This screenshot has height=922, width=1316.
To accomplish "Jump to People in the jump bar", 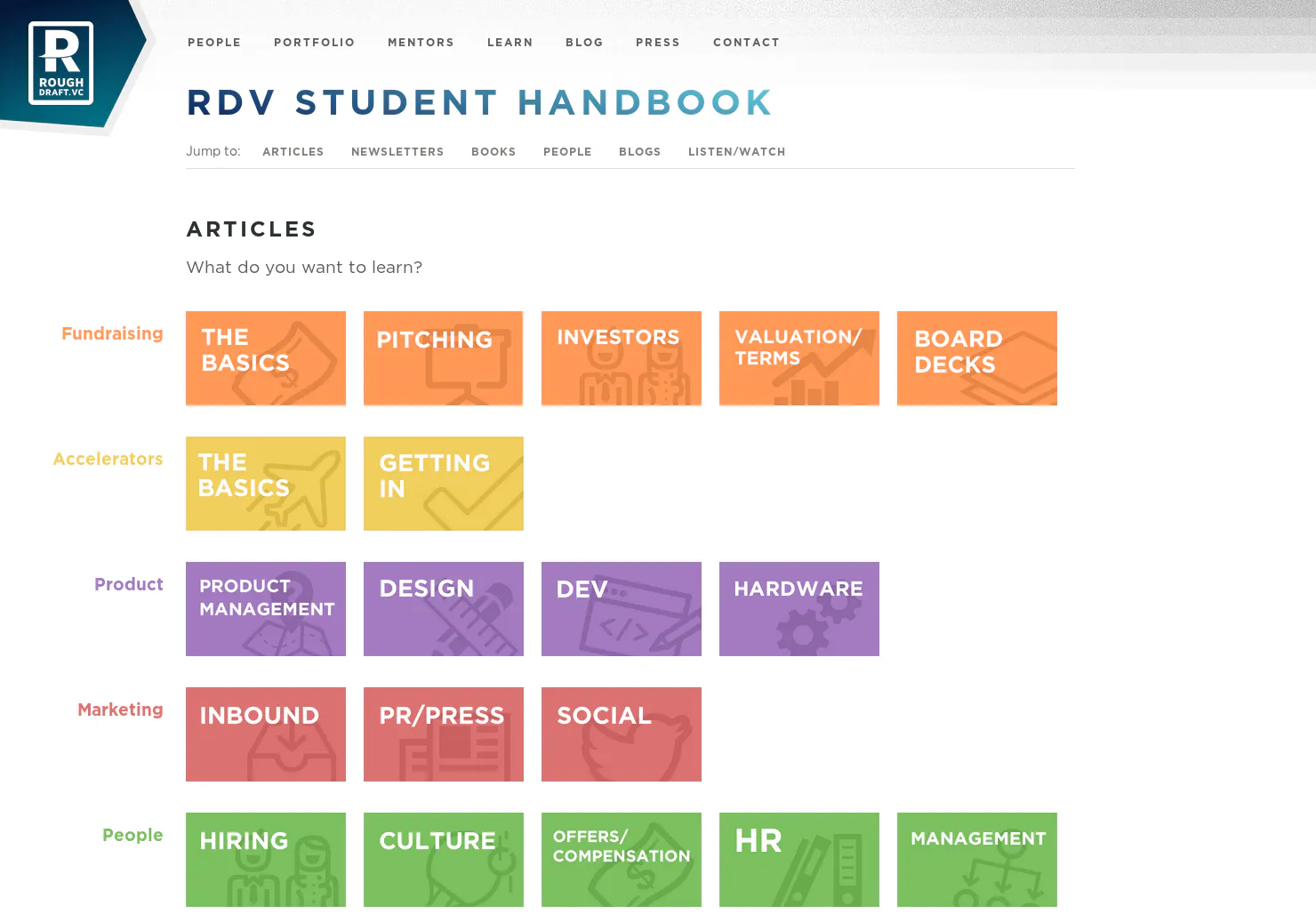I will pyautogui.click(x=567, y=152).
